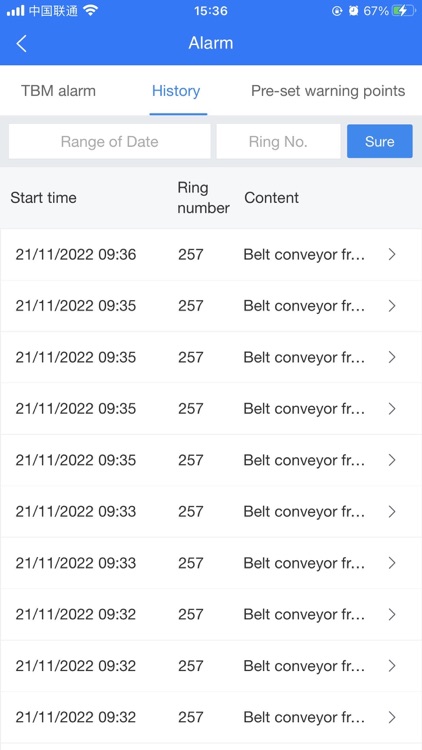Tap the Start time column header
This screenshot has width=422, height=750.
click(44, 198)
